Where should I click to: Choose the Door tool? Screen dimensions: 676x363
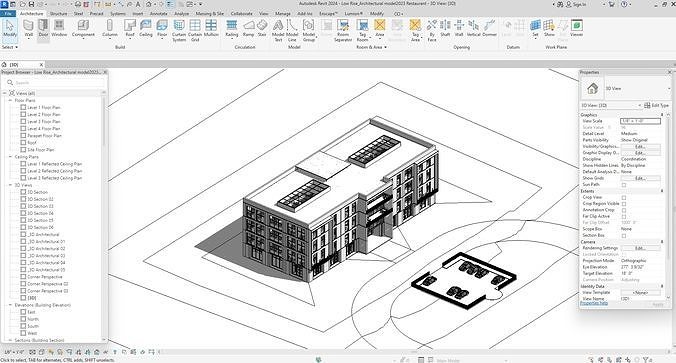tap(43, 29)
